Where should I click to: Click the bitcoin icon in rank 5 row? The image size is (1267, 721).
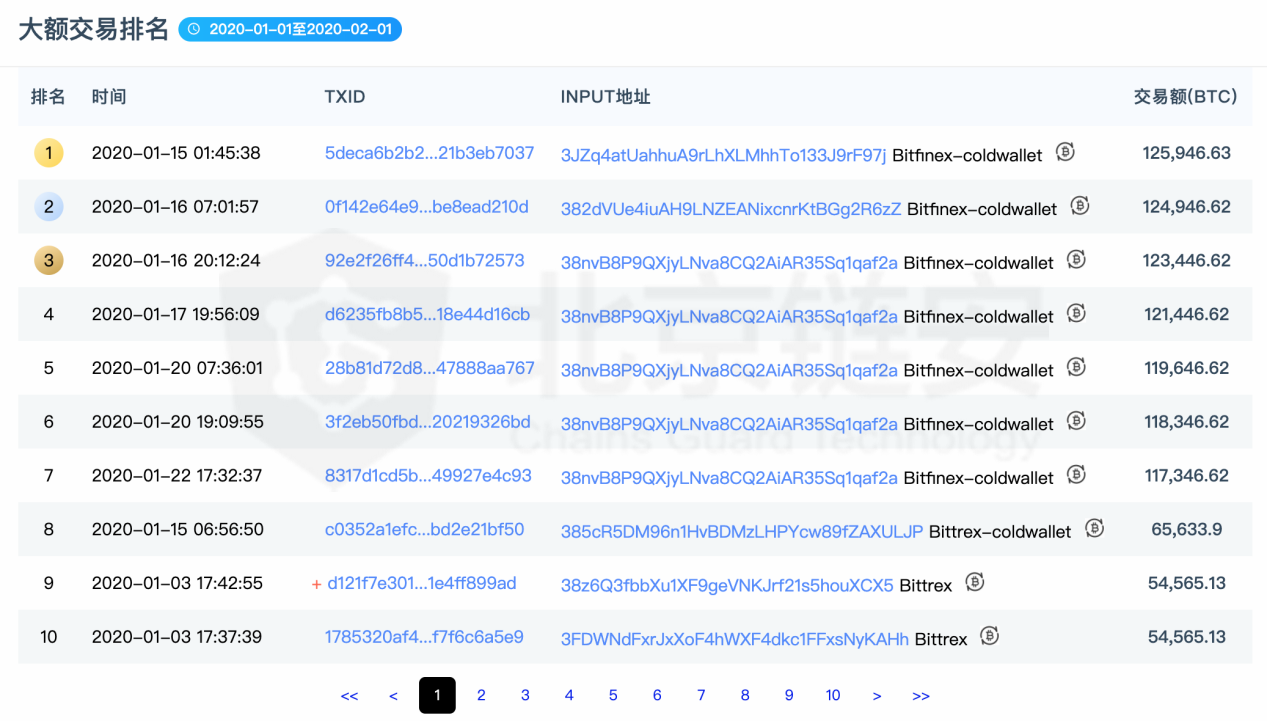1076,367
